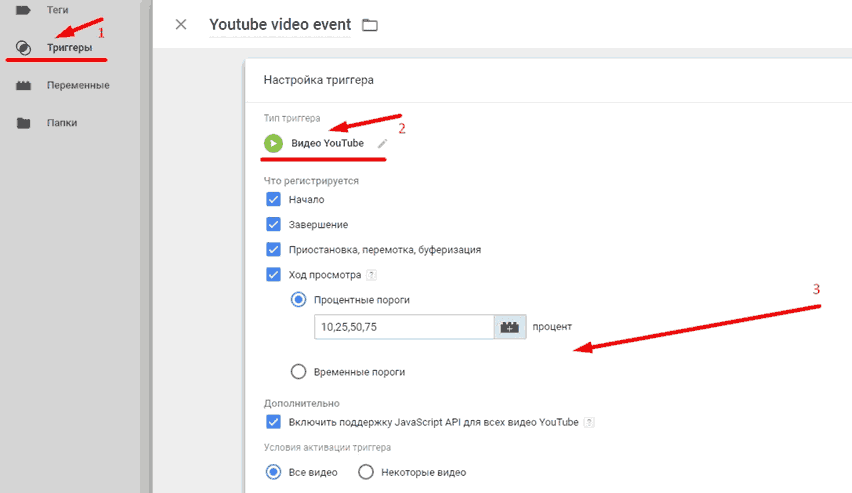Click the Условия активации триггера label

coord(328,447)
